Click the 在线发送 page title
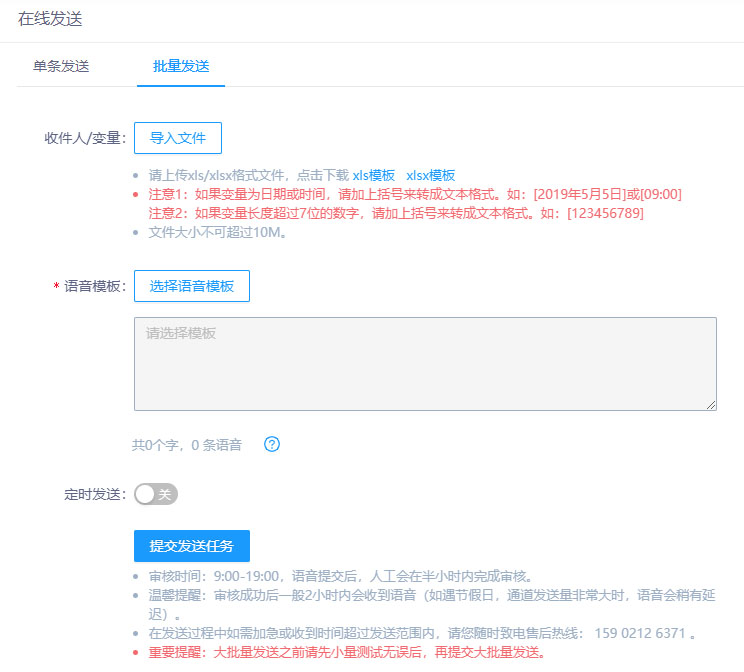 pyautogui.click(x=49, y=19)
